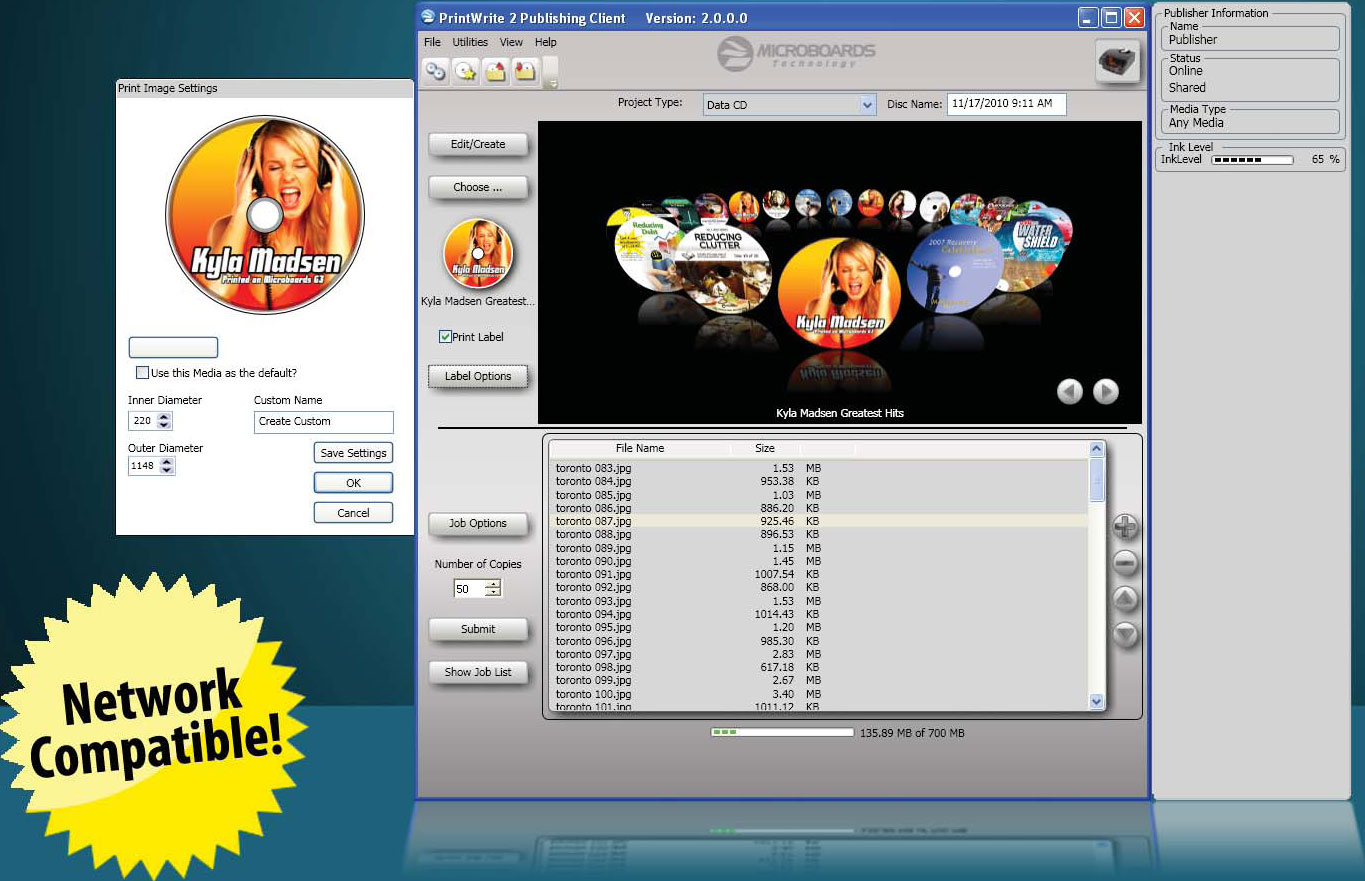Viewport: 1365px width, 881px height.
Task: Click the Publisher name field
Action: coord(1250,39)
